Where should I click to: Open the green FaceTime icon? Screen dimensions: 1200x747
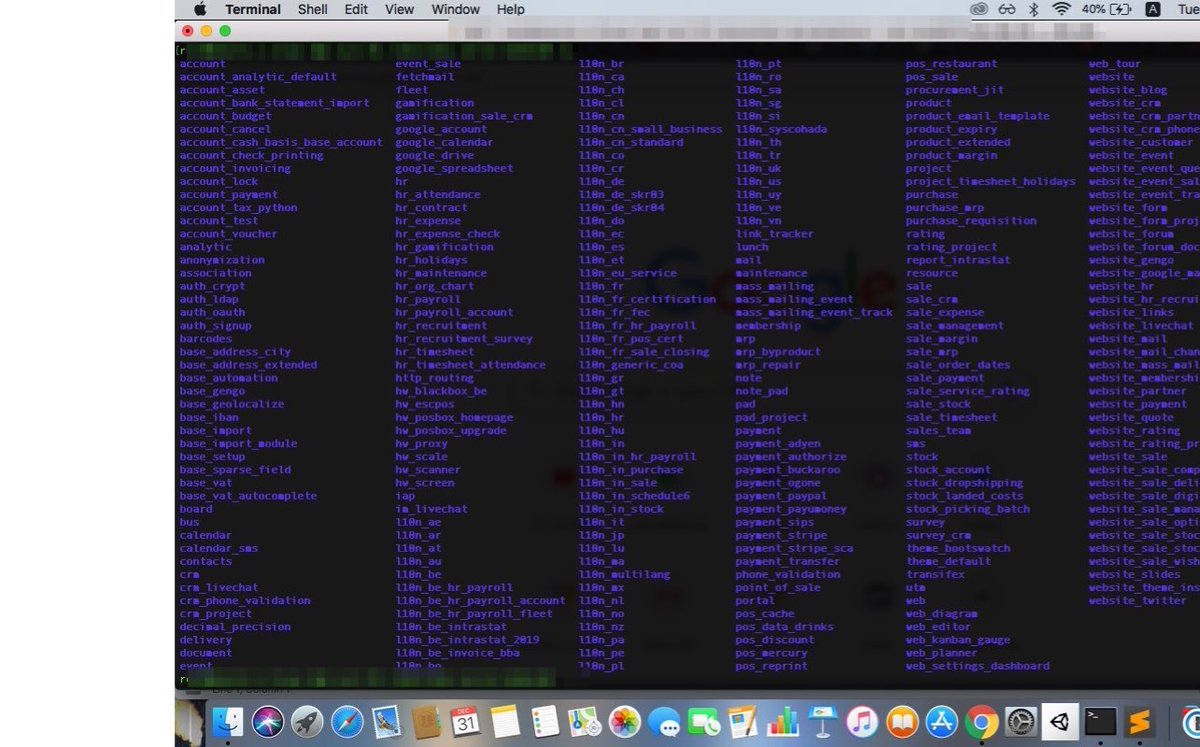click(x=704, y=721)
